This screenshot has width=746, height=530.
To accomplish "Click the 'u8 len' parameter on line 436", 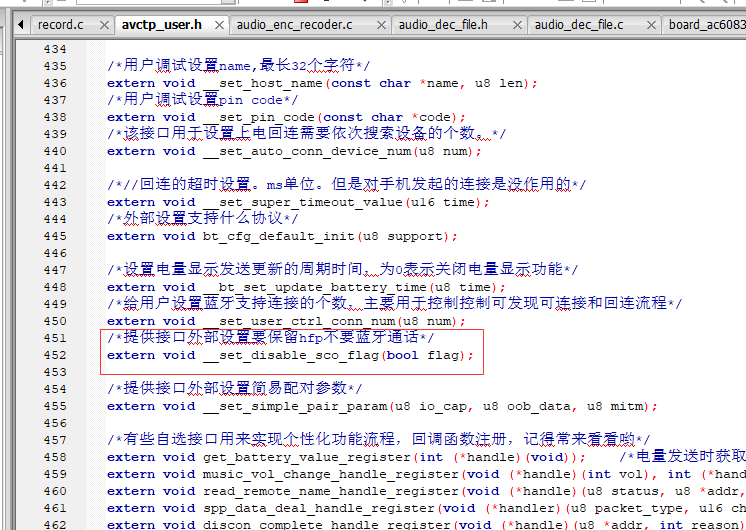I will pos(498,84).
